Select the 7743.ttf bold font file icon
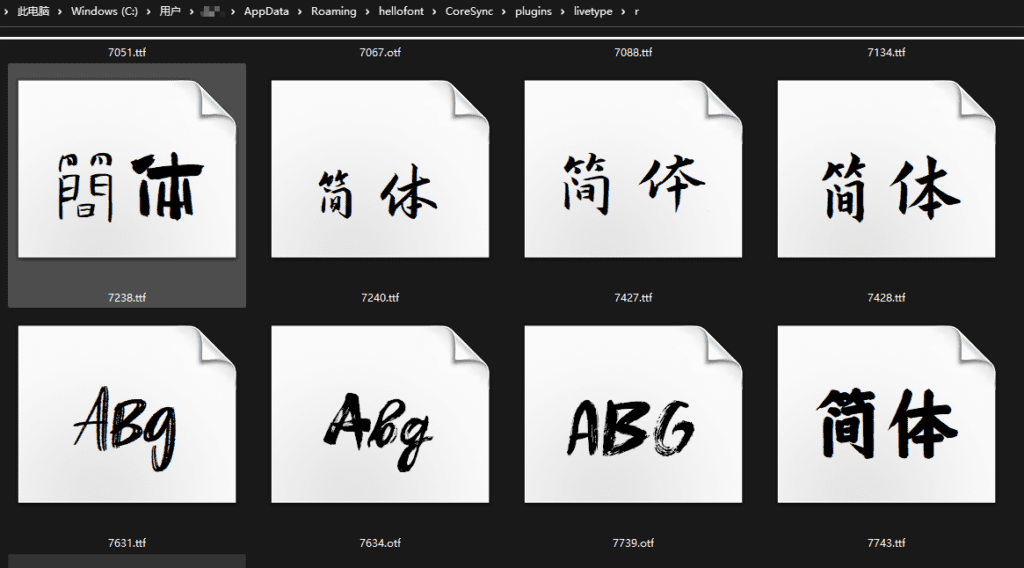The image size is (1024, 568). (886, 415)
